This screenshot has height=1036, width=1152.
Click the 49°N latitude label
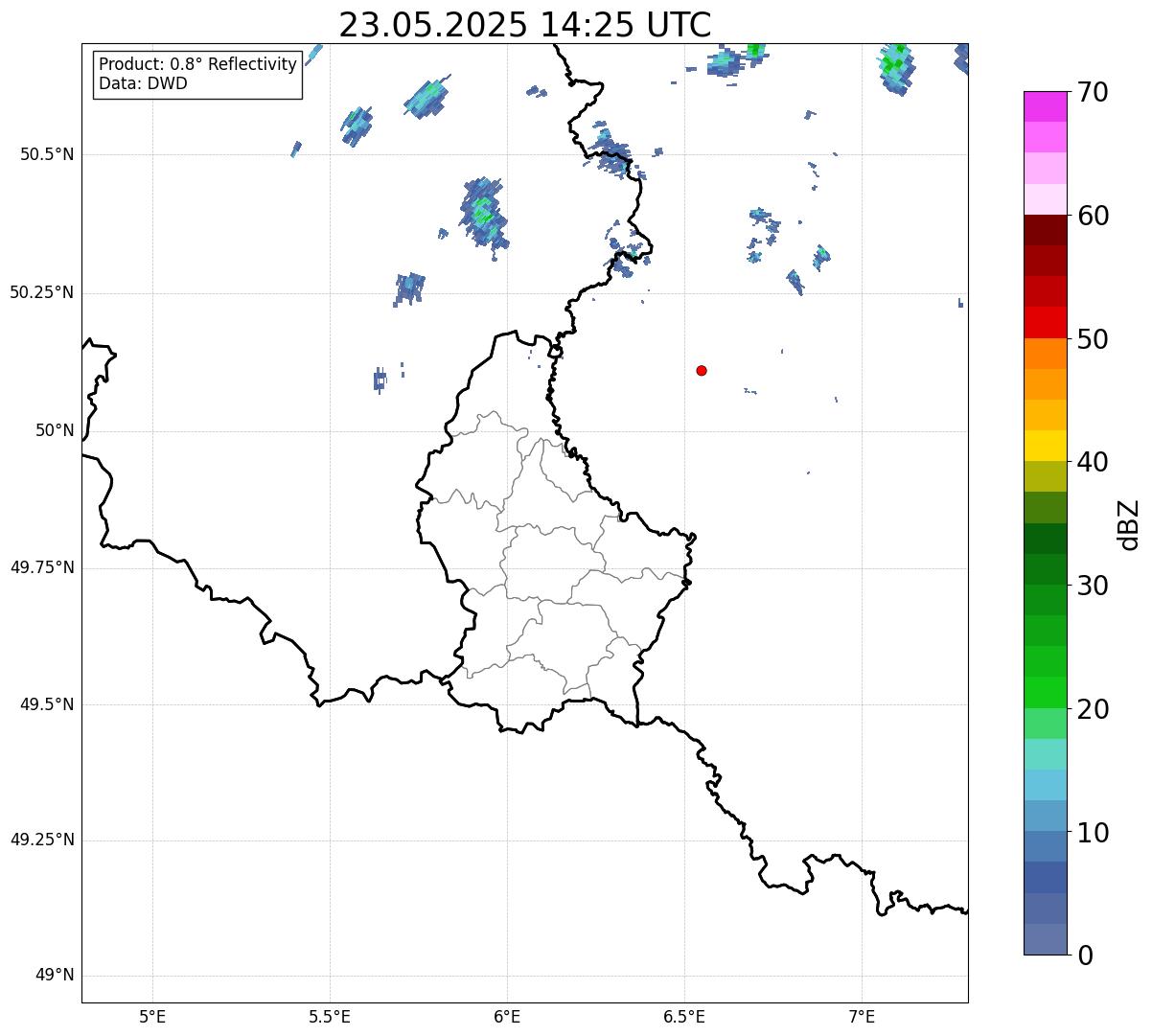(x=55, y=976)
